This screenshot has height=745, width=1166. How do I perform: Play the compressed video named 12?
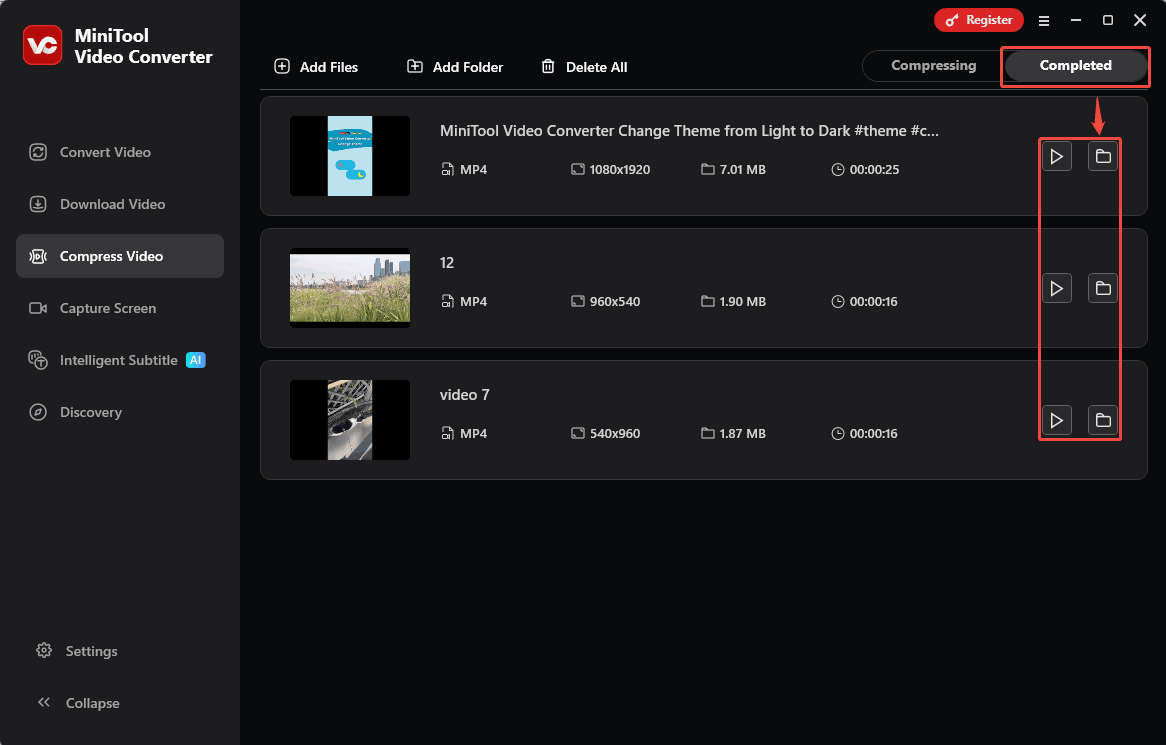(x=1056, y=288)
